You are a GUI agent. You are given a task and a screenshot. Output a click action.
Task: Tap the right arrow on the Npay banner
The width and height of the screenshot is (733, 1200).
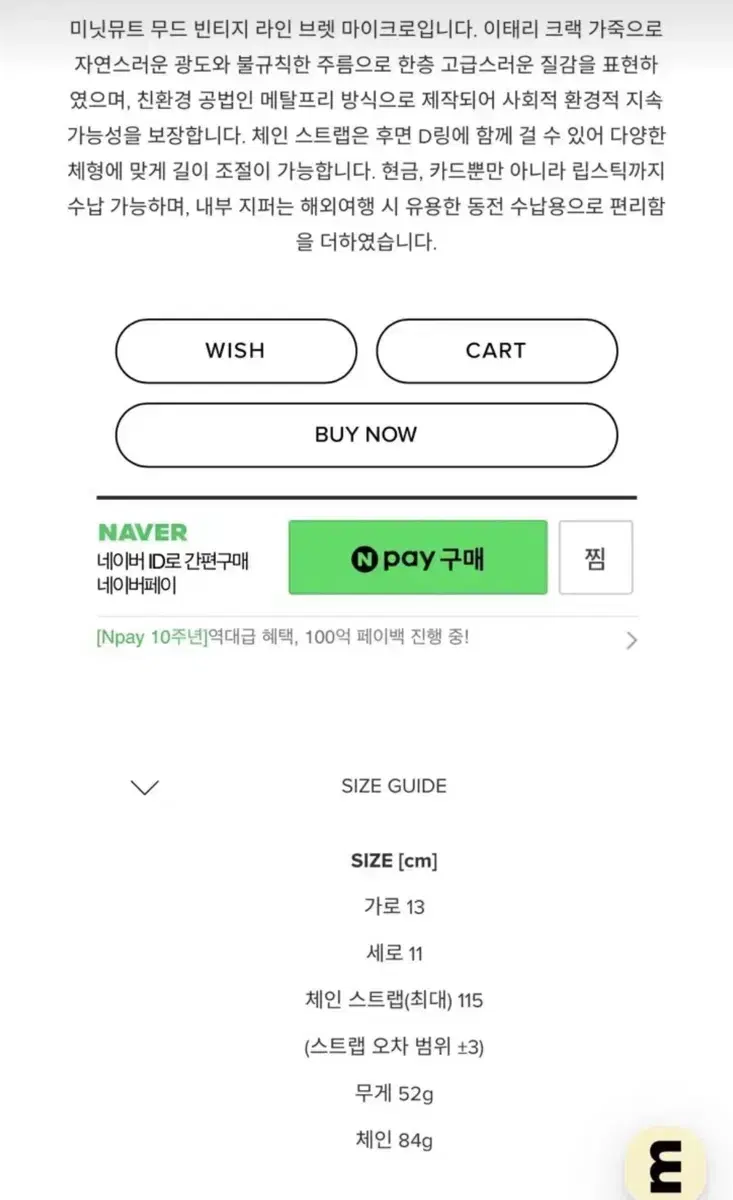click(630, 640)
